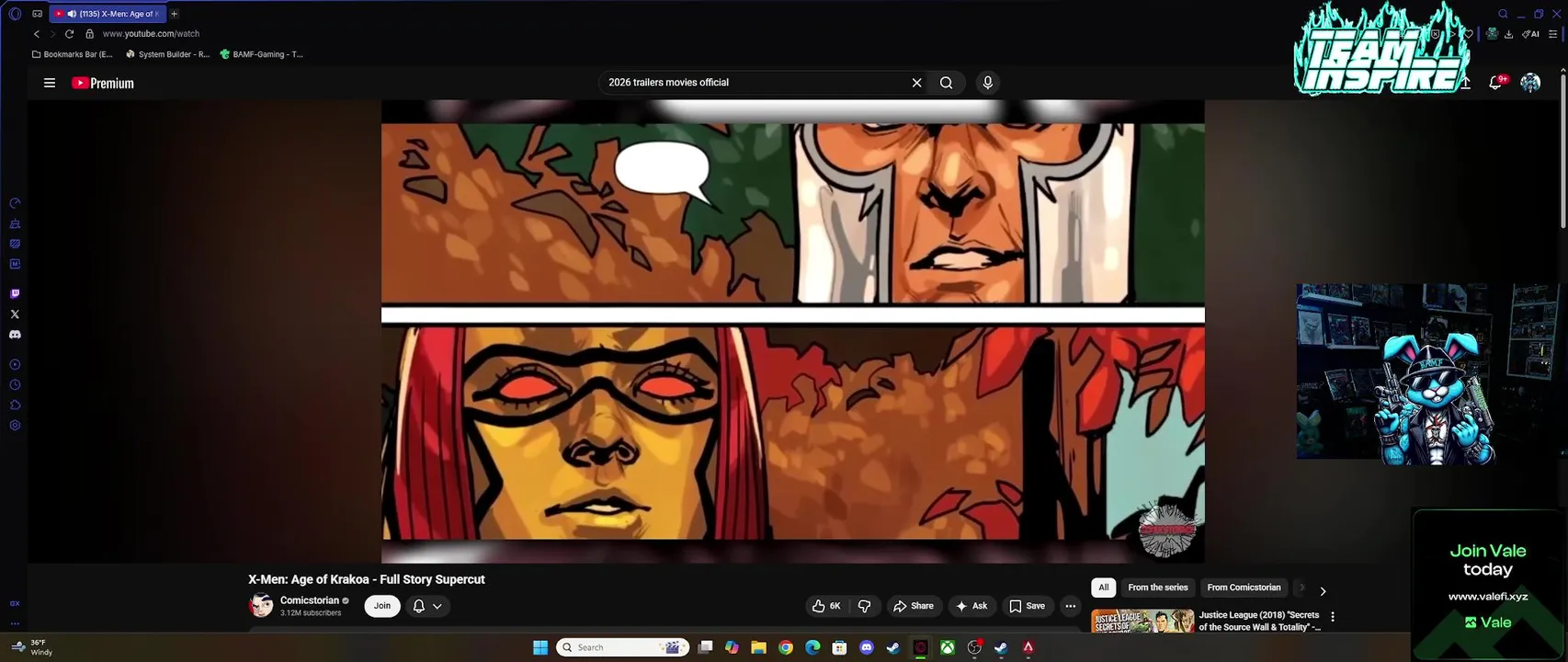Open Windows Start menu
Image resolution: width=1568 pixels, height=662 pixels.
coord(540,647)
